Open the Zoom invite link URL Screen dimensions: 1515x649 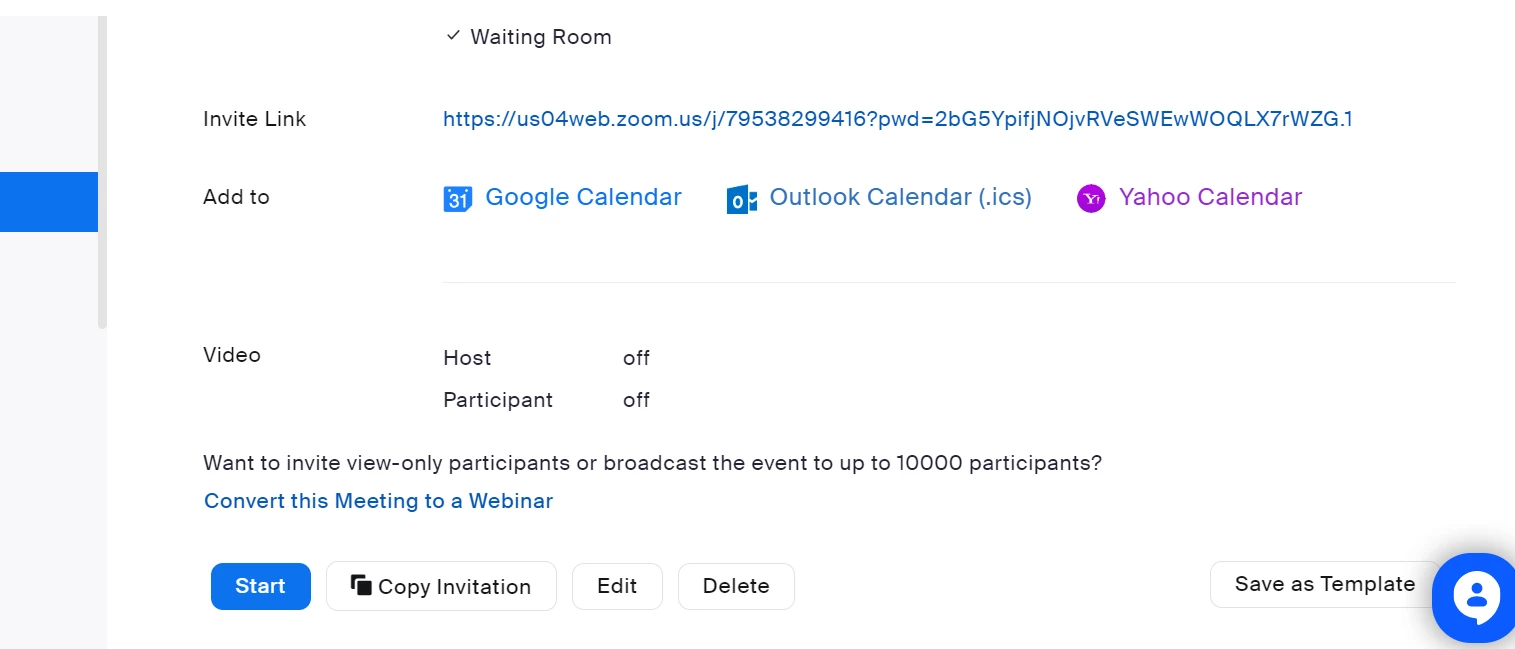click(897, 119)
